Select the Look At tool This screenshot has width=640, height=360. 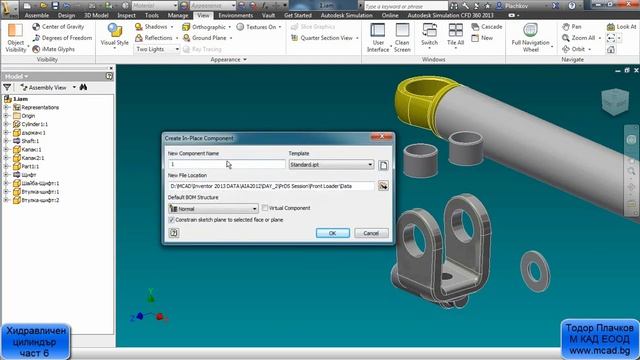(x=621, y=27)
